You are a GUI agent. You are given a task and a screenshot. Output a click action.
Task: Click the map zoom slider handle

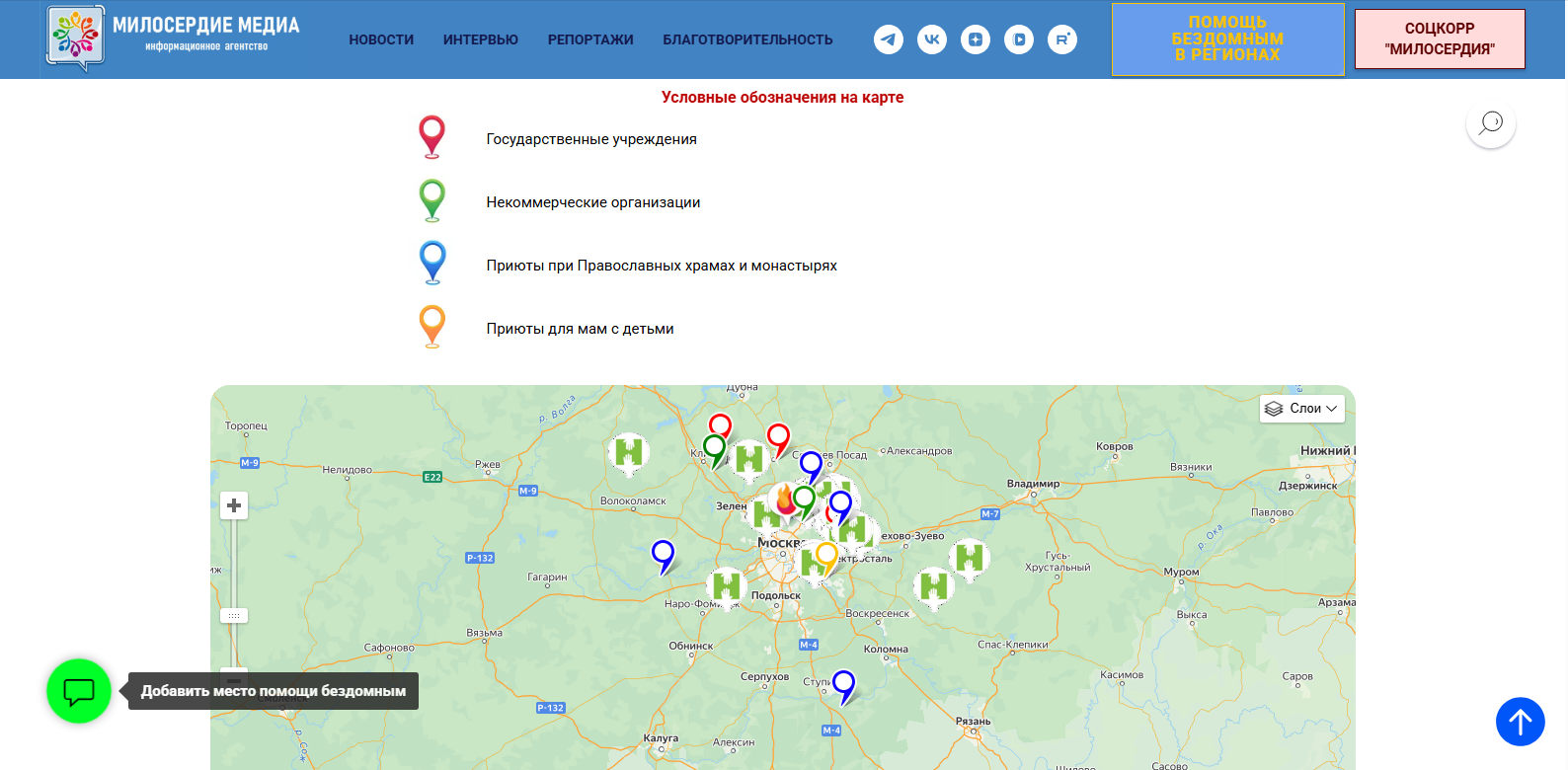click(234, 615)
